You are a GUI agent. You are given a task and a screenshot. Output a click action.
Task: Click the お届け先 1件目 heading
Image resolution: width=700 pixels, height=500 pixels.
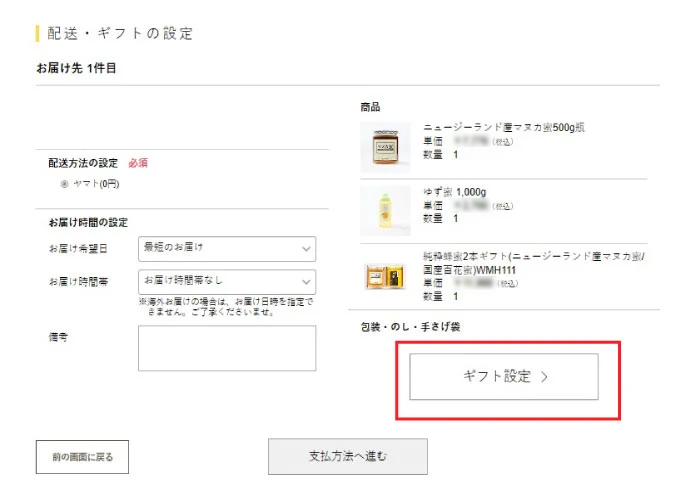pos(77,68)
